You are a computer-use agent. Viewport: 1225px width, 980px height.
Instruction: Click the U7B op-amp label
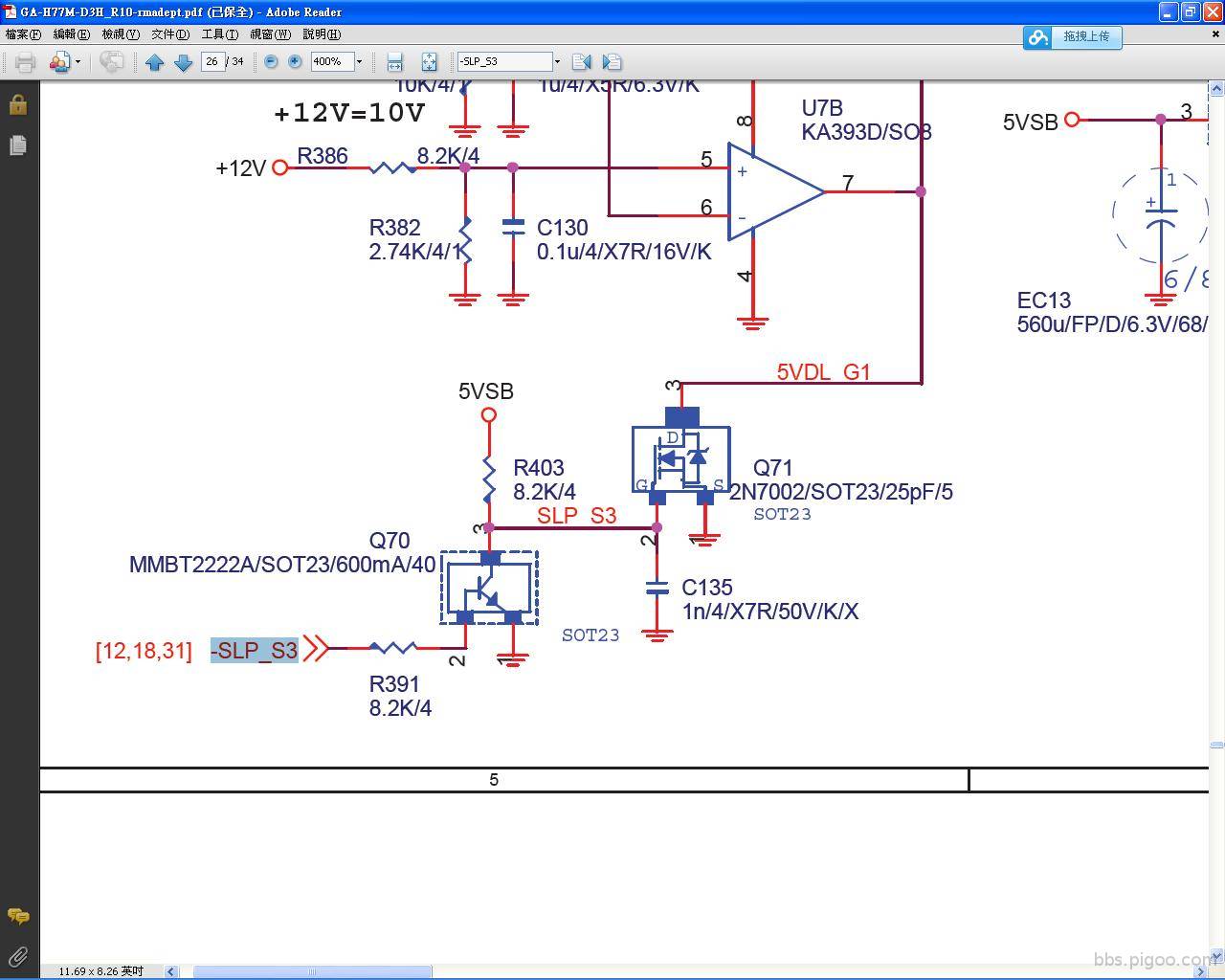pyautogui.click(x=822, y=108)
